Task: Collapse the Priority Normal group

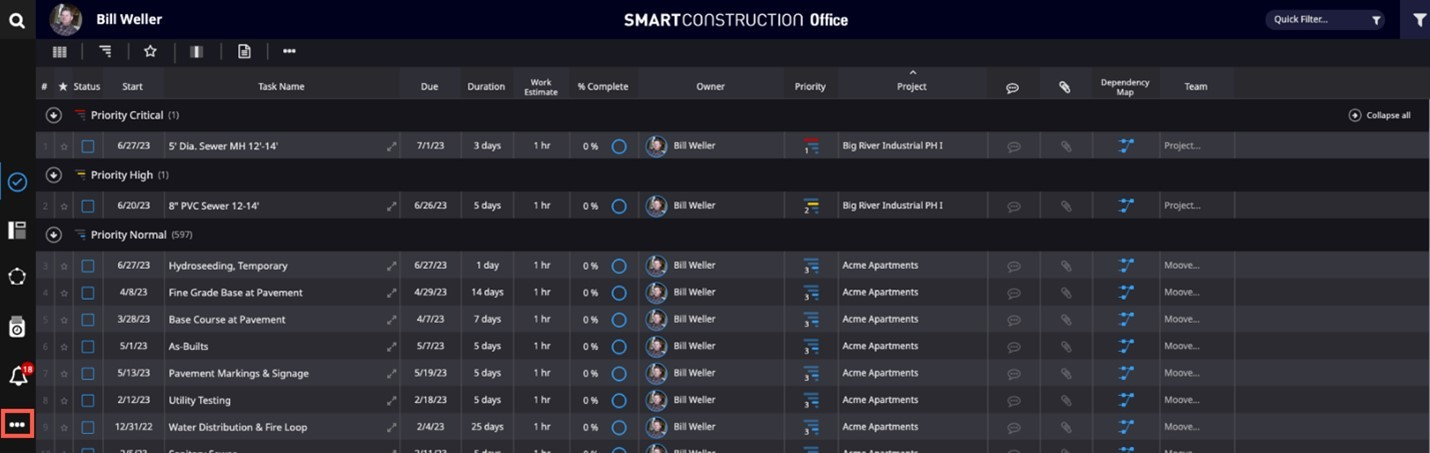Action: point(54,235)
